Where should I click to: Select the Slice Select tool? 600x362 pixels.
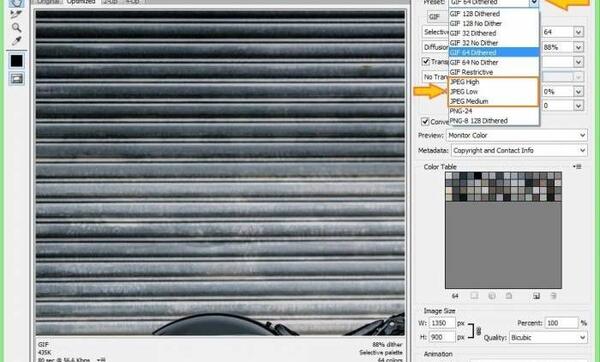click(16, 15)
